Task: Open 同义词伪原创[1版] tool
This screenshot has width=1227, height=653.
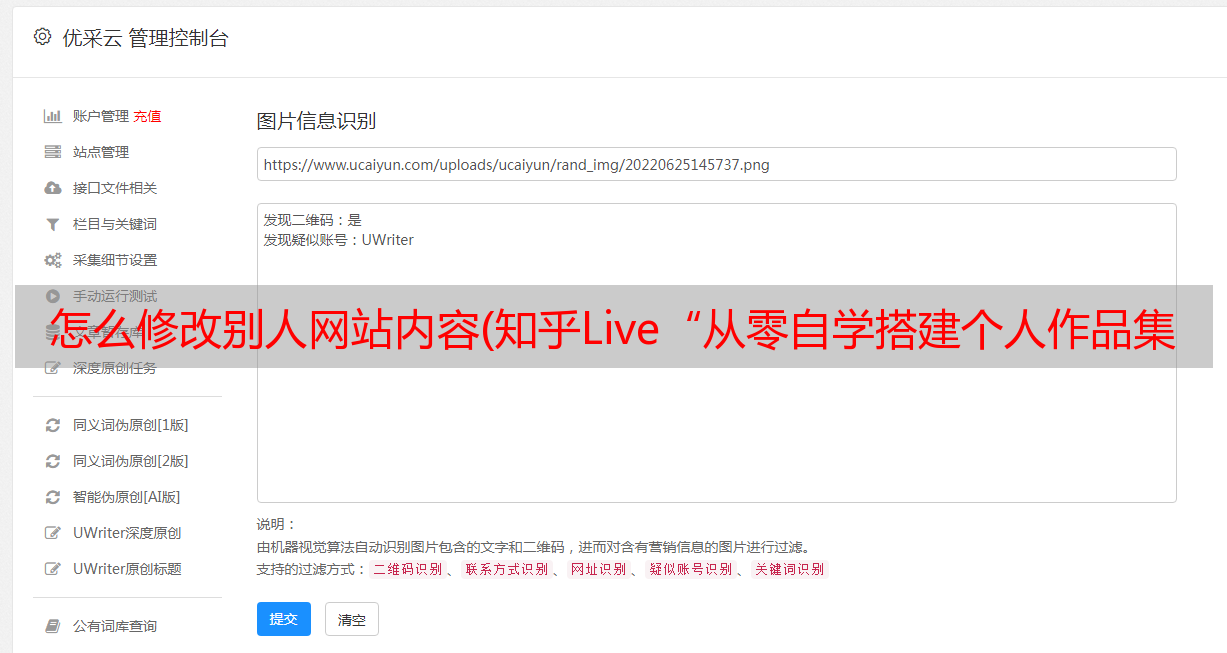Action: pyautogui.click(x=131, y=425)
